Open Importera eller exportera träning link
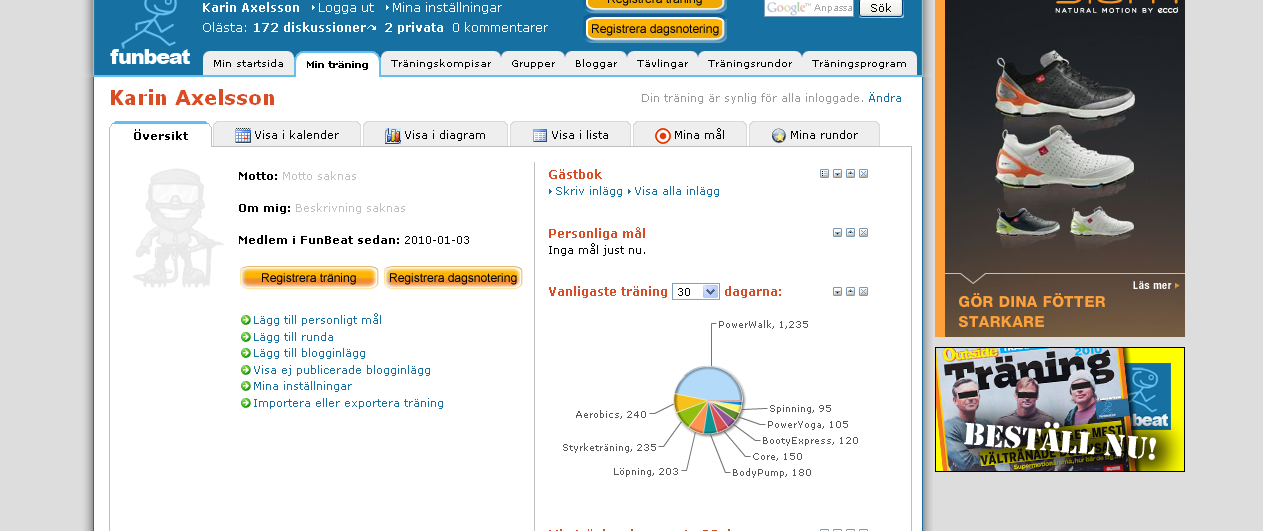 (x=348, y=403)
